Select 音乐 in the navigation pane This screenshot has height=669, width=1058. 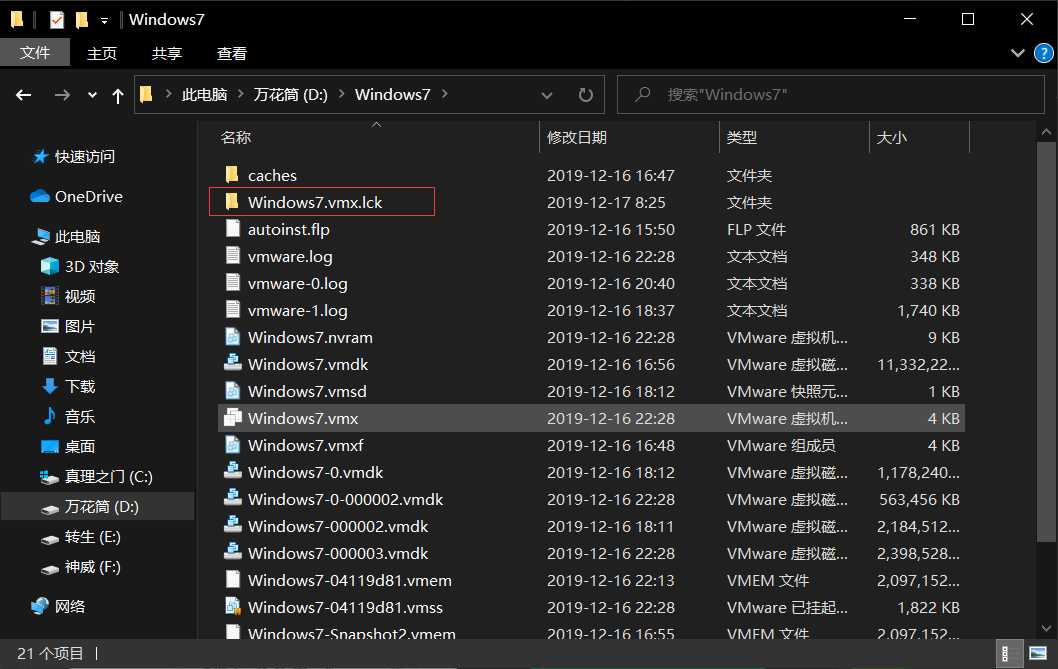(80, 416)
